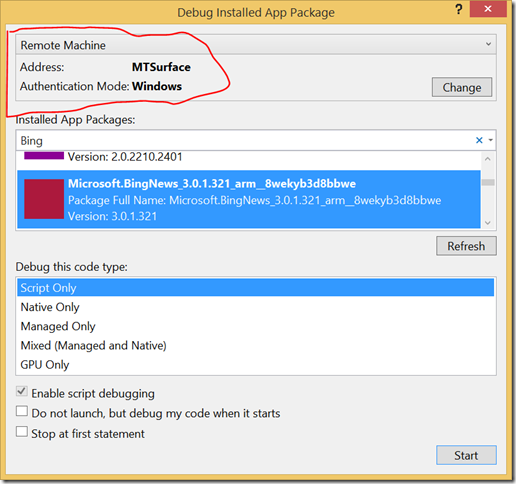The width and height of the screenshot is (516, 484).
Task: Check Do not launch, but debug option
Action: click(22, 411)
